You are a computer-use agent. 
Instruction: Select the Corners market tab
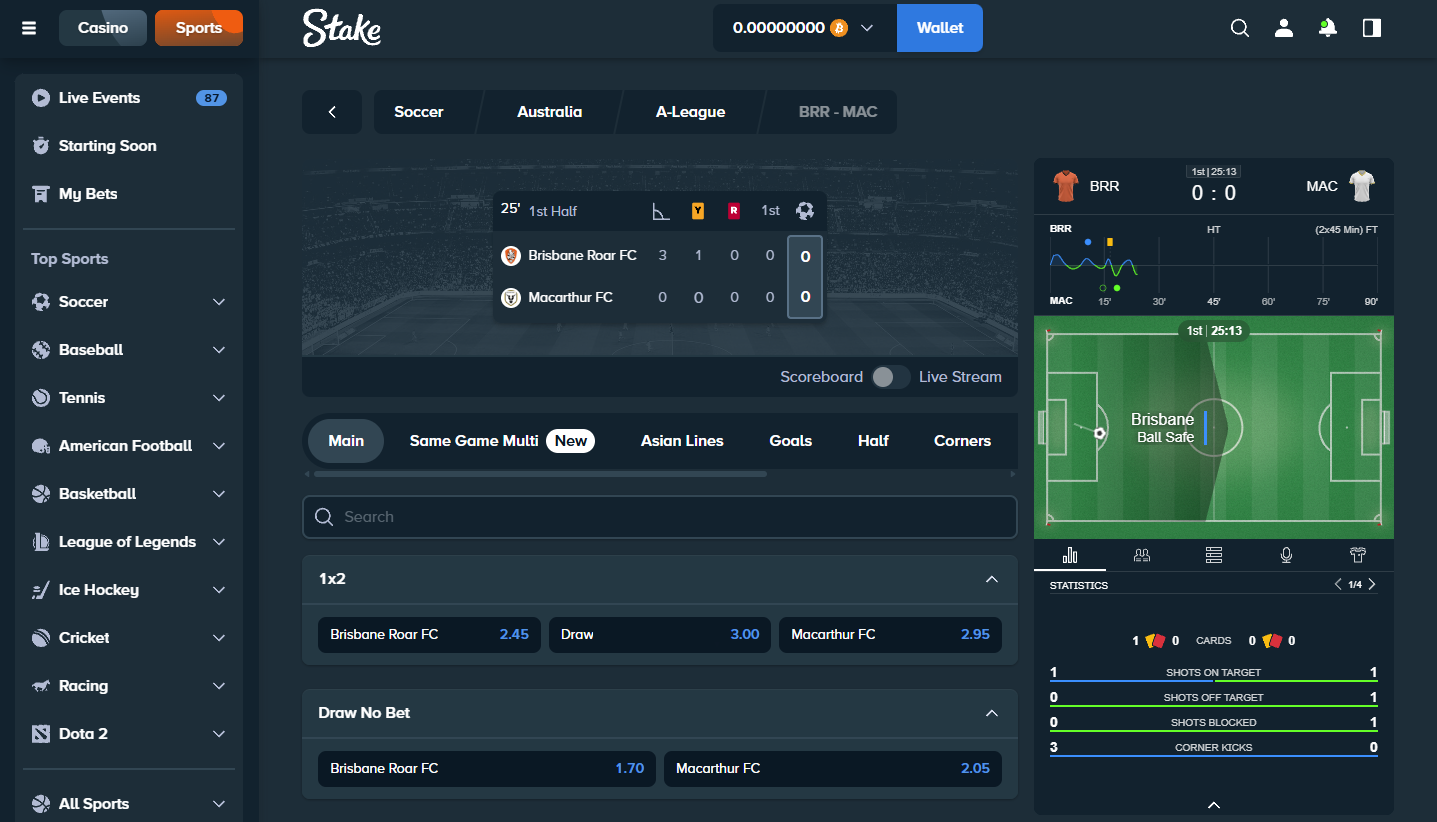pyautogui.click(x=962, y=441)
